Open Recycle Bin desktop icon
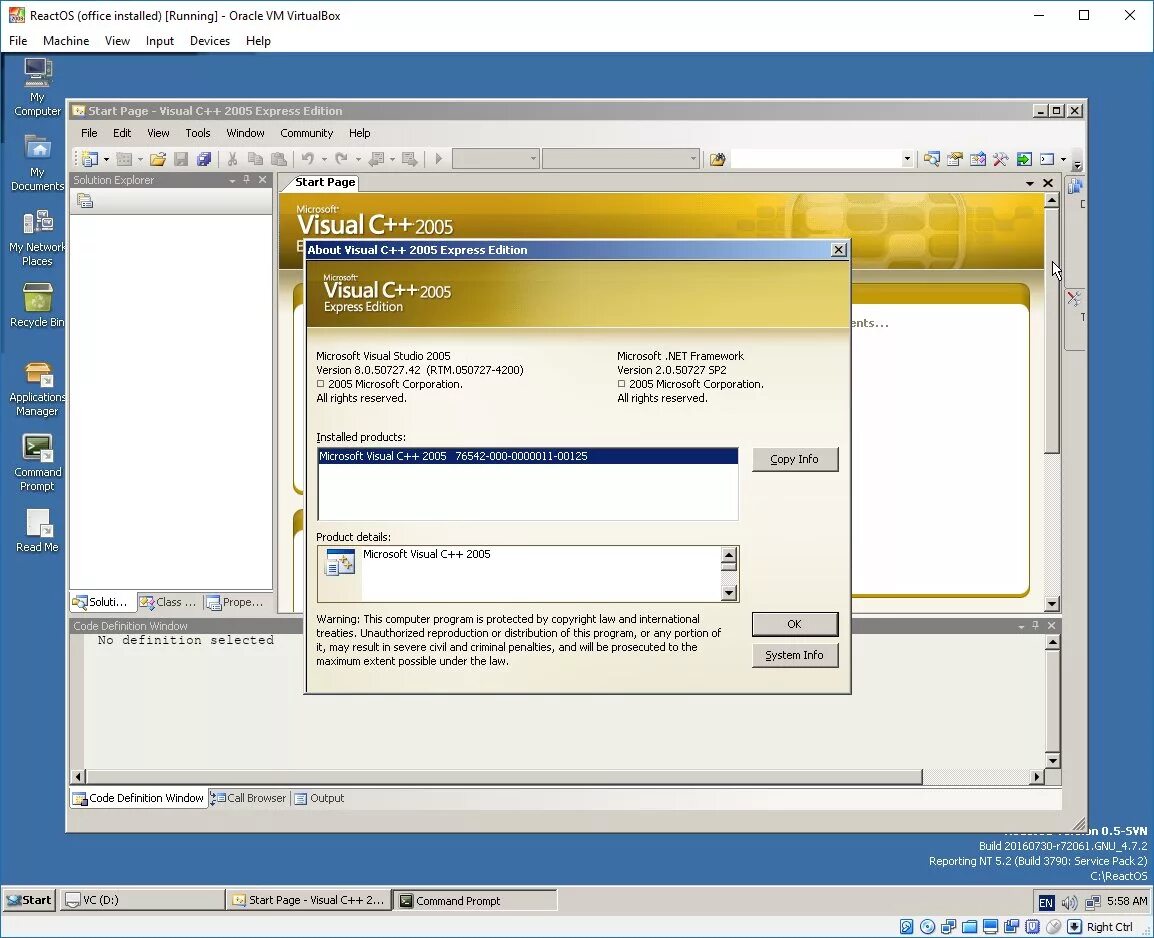Viewport: 1154px width, 938px height. click(38, 306)
